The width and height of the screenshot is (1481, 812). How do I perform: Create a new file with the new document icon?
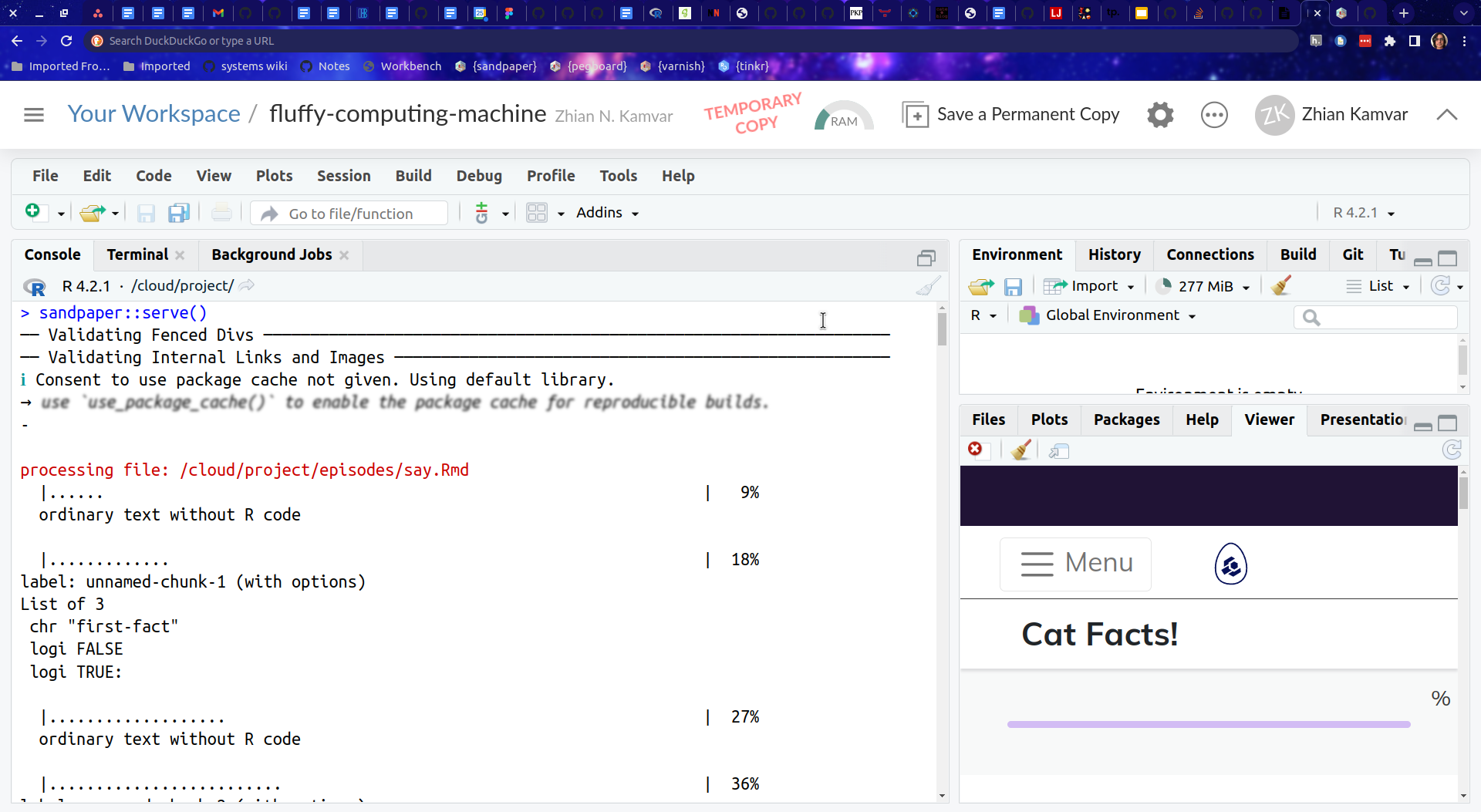32,212
